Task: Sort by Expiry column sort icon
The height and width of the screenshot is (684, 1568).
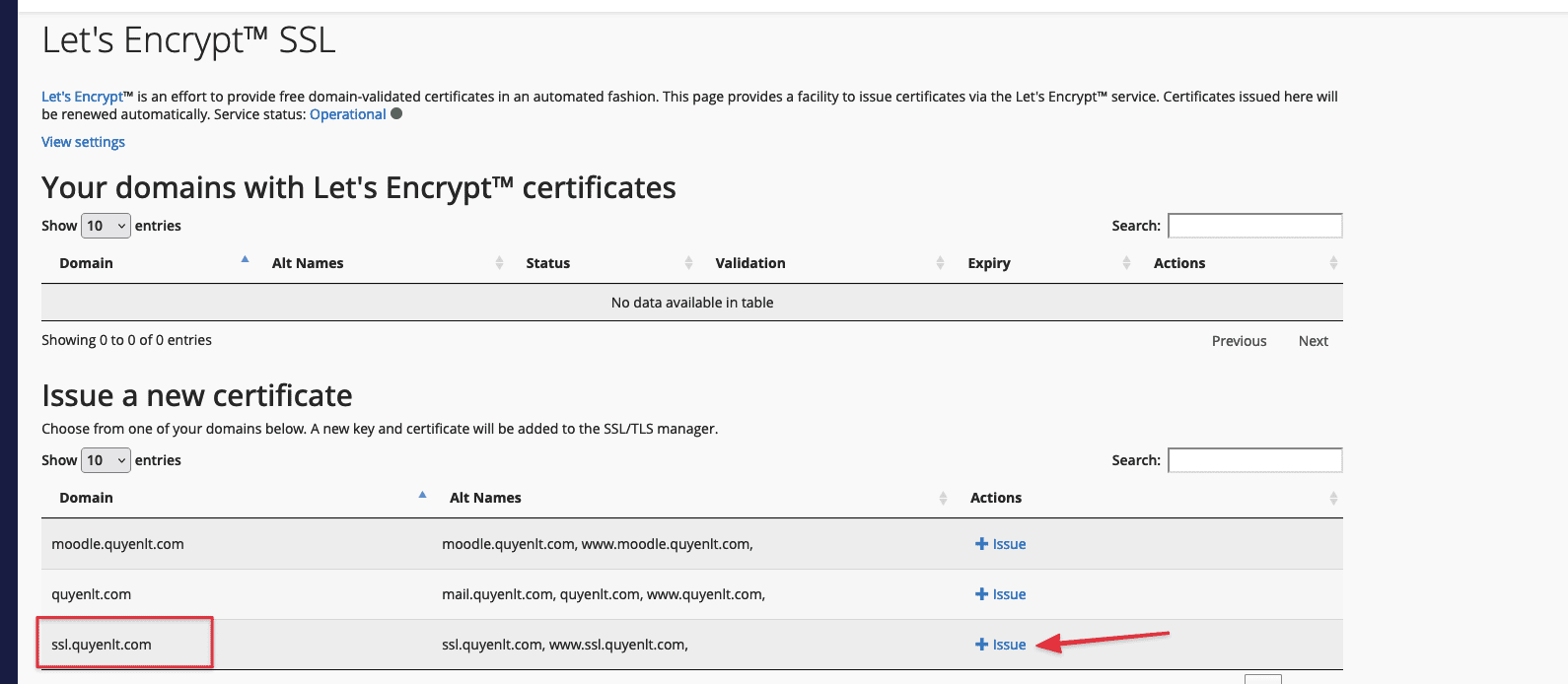Action: (x=1126, y=263)
